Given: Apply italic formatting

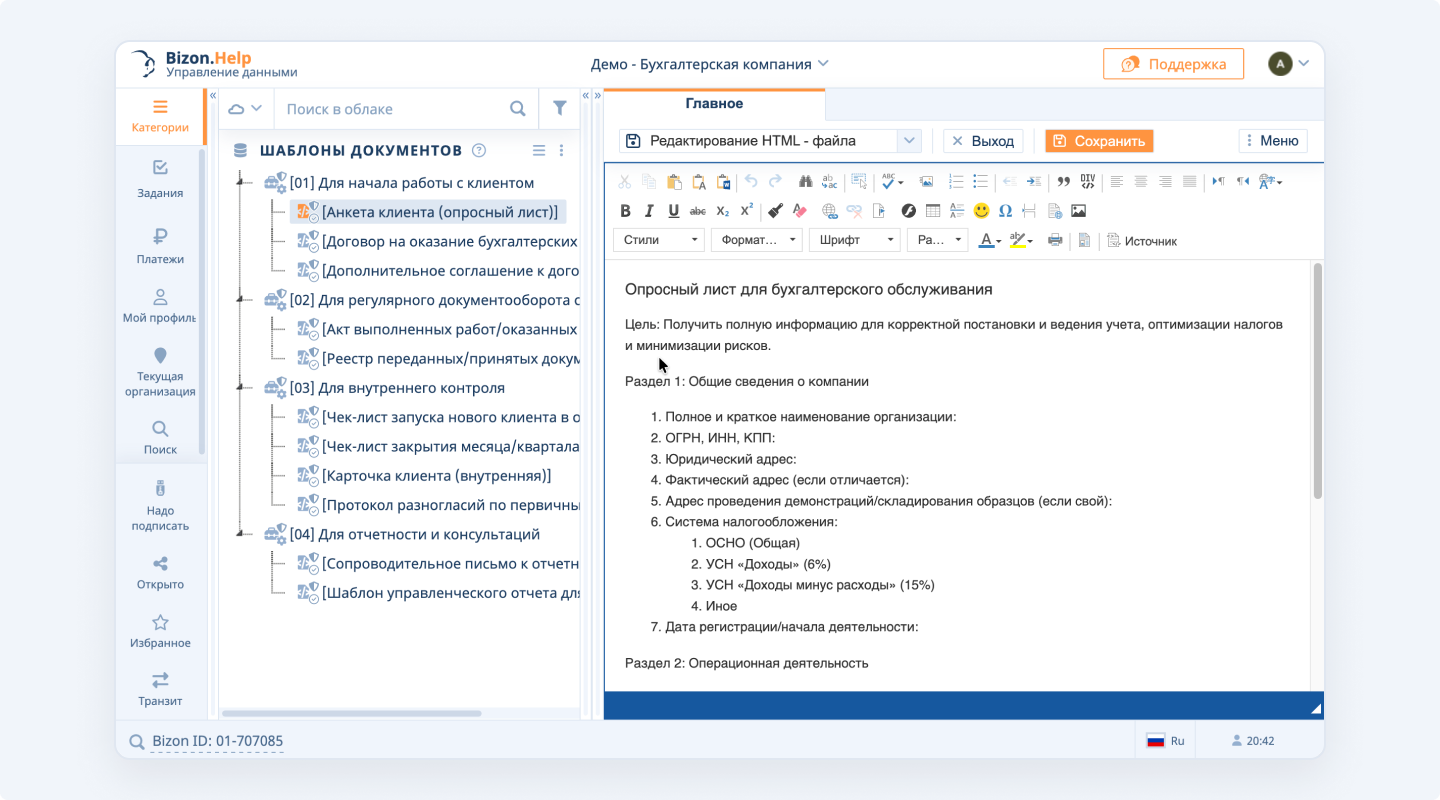Looking at the screenshot, I should coord(649,211).
